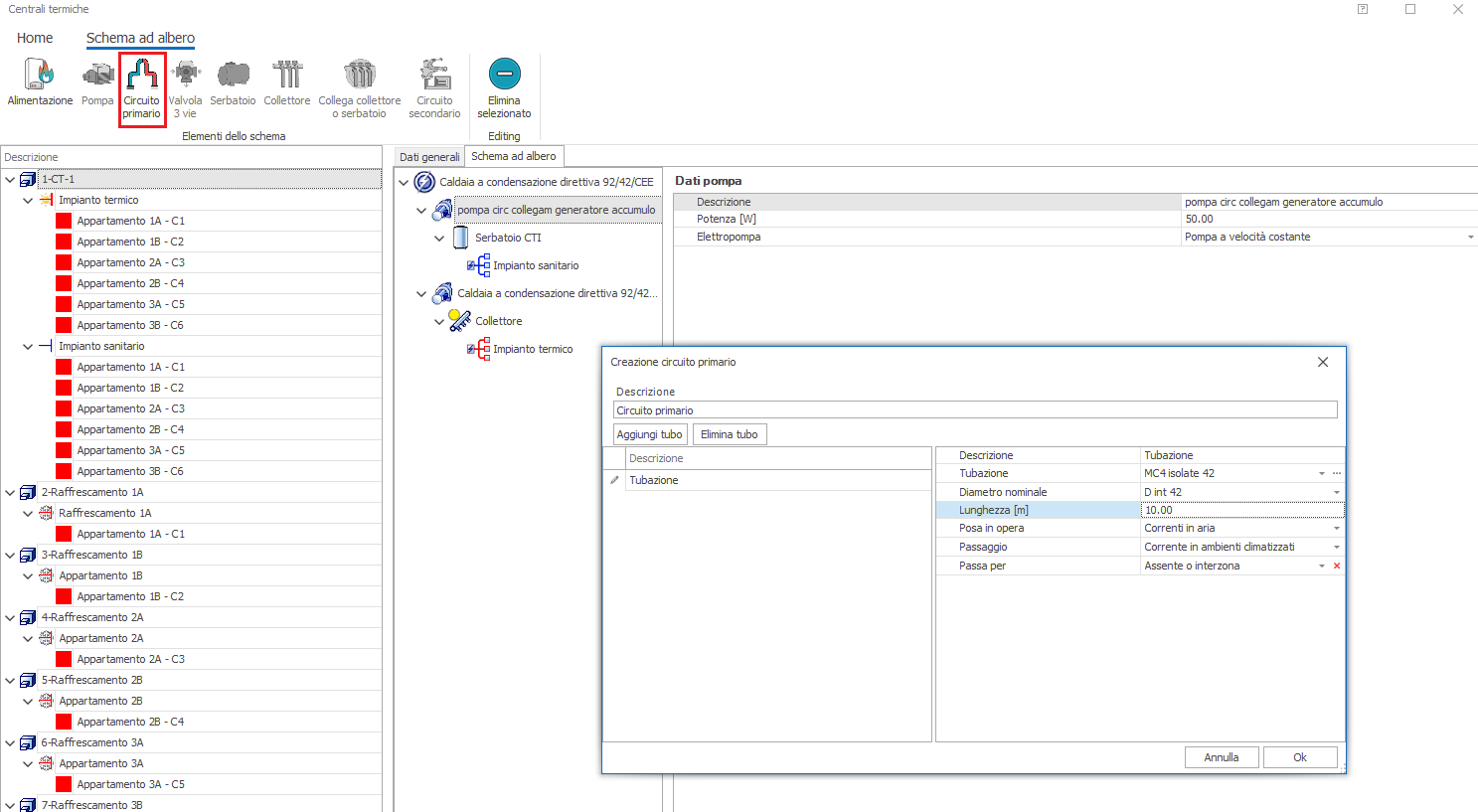
Task: Switch to the Home ribbon tab
Action: (35, 38)
